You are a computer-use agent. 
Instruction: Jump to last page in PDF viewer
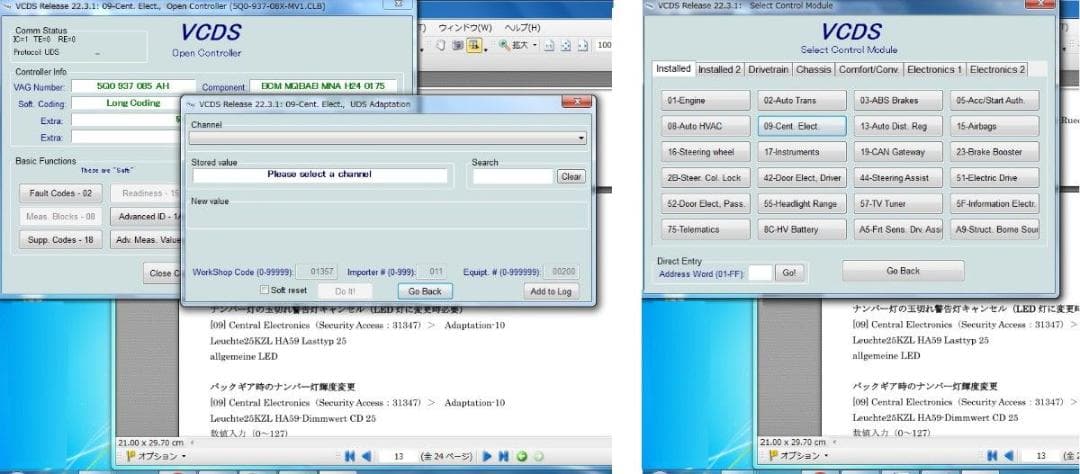tap(503, 456)
